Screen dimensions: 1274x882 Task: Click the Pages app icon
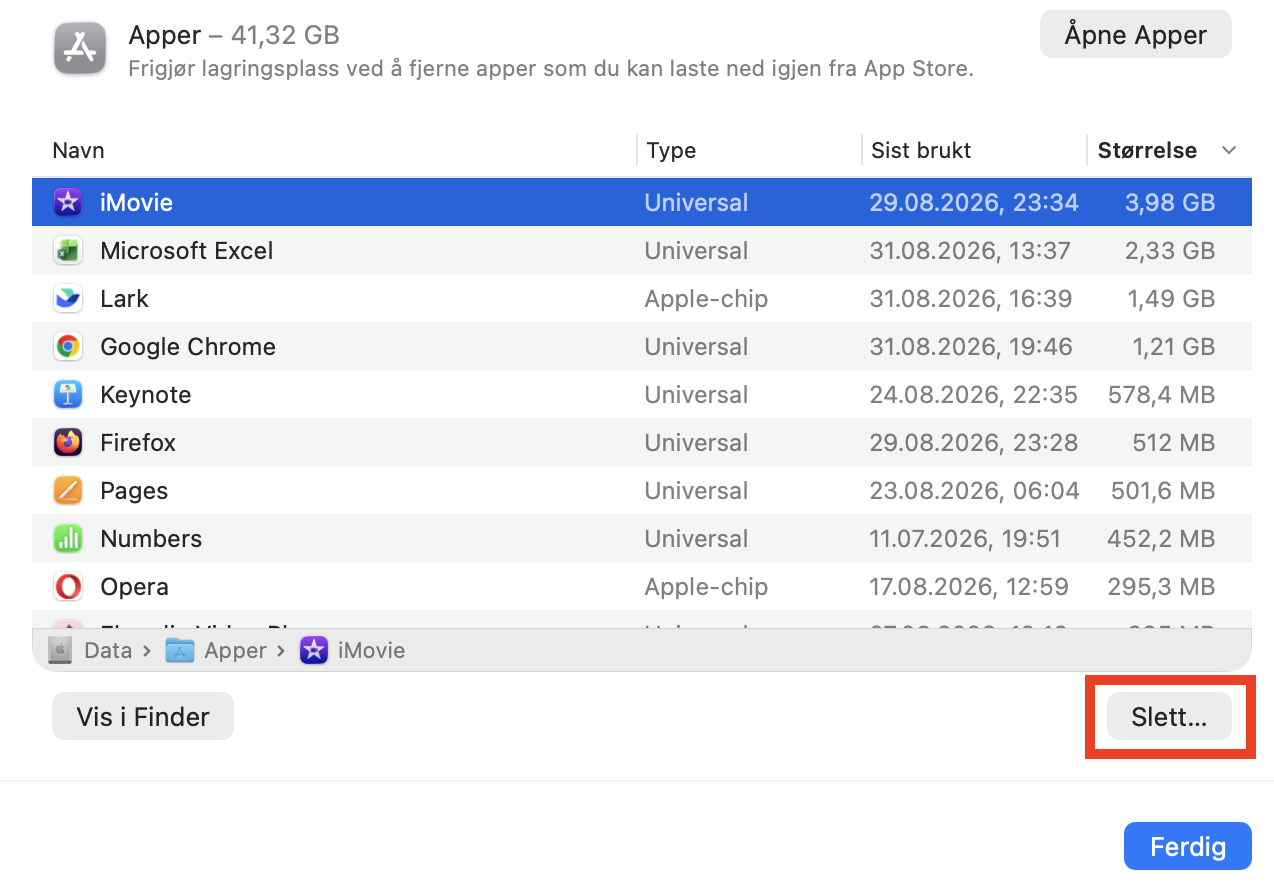pos(68,491)
